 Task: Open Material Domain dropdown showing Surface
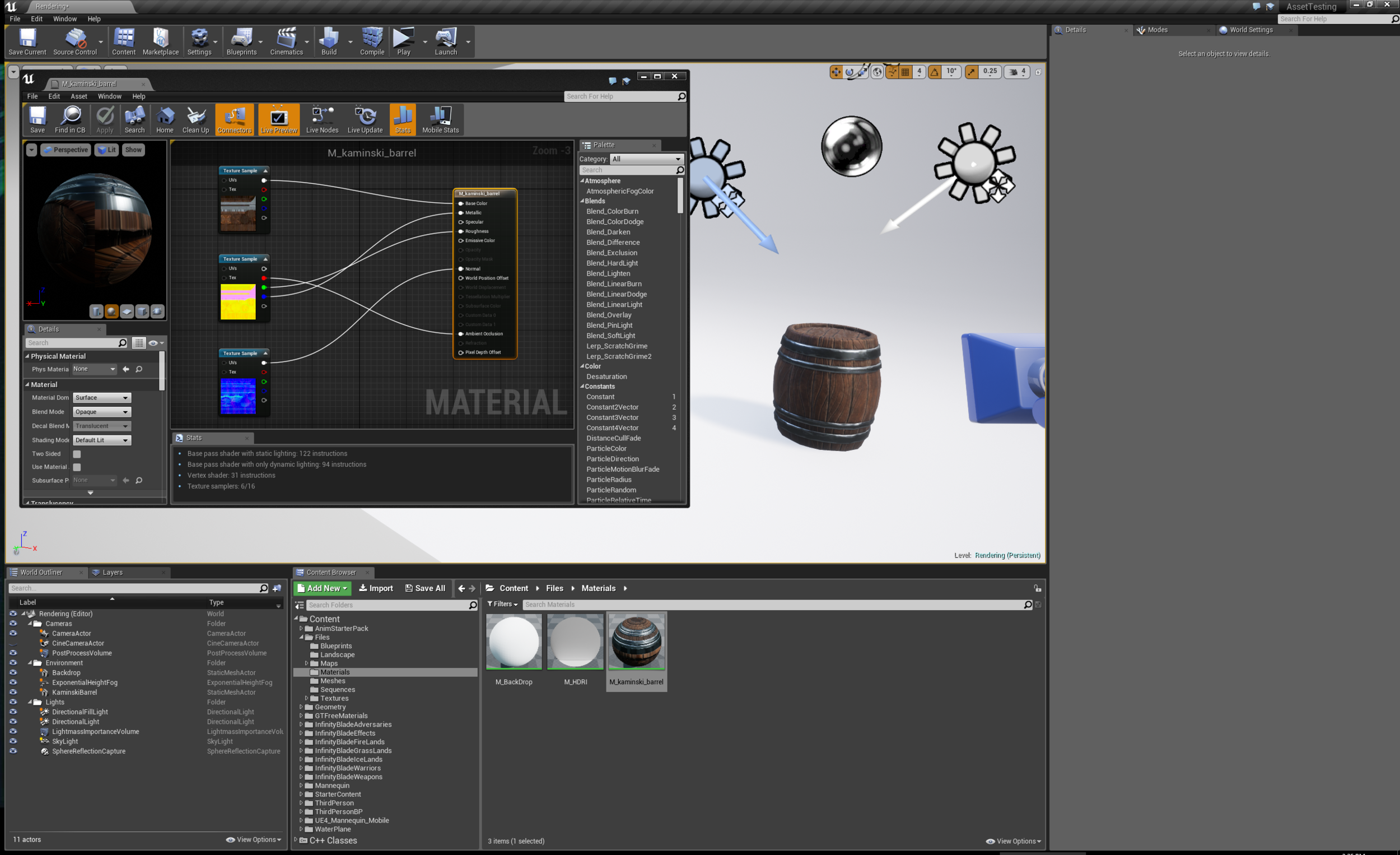102,397
